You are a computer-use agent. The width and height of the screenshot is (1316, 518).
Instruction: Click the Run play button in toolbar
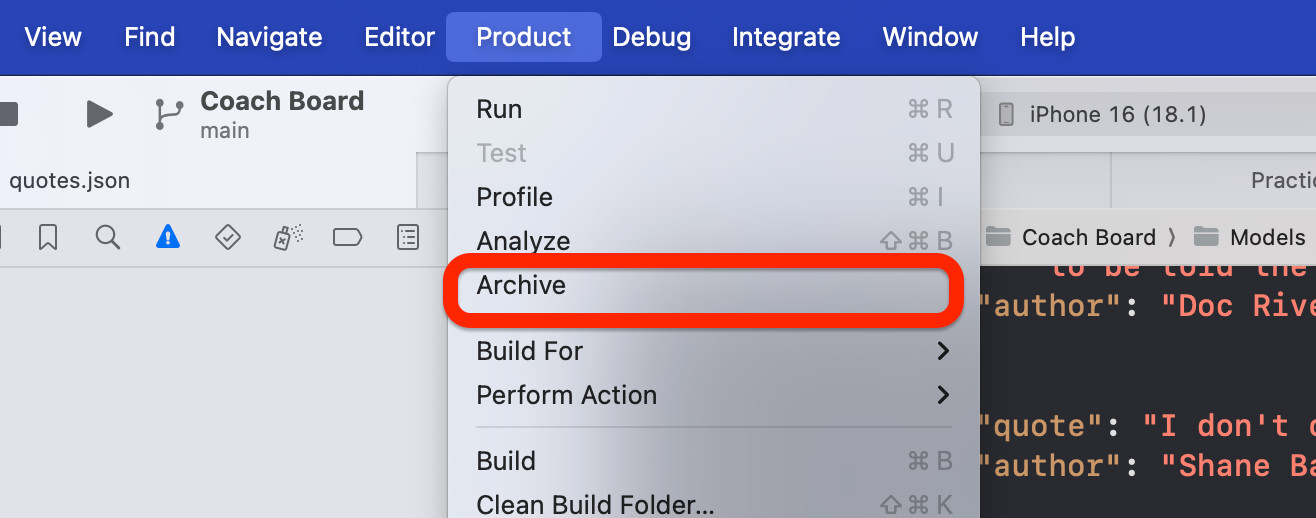coord(99,114)
